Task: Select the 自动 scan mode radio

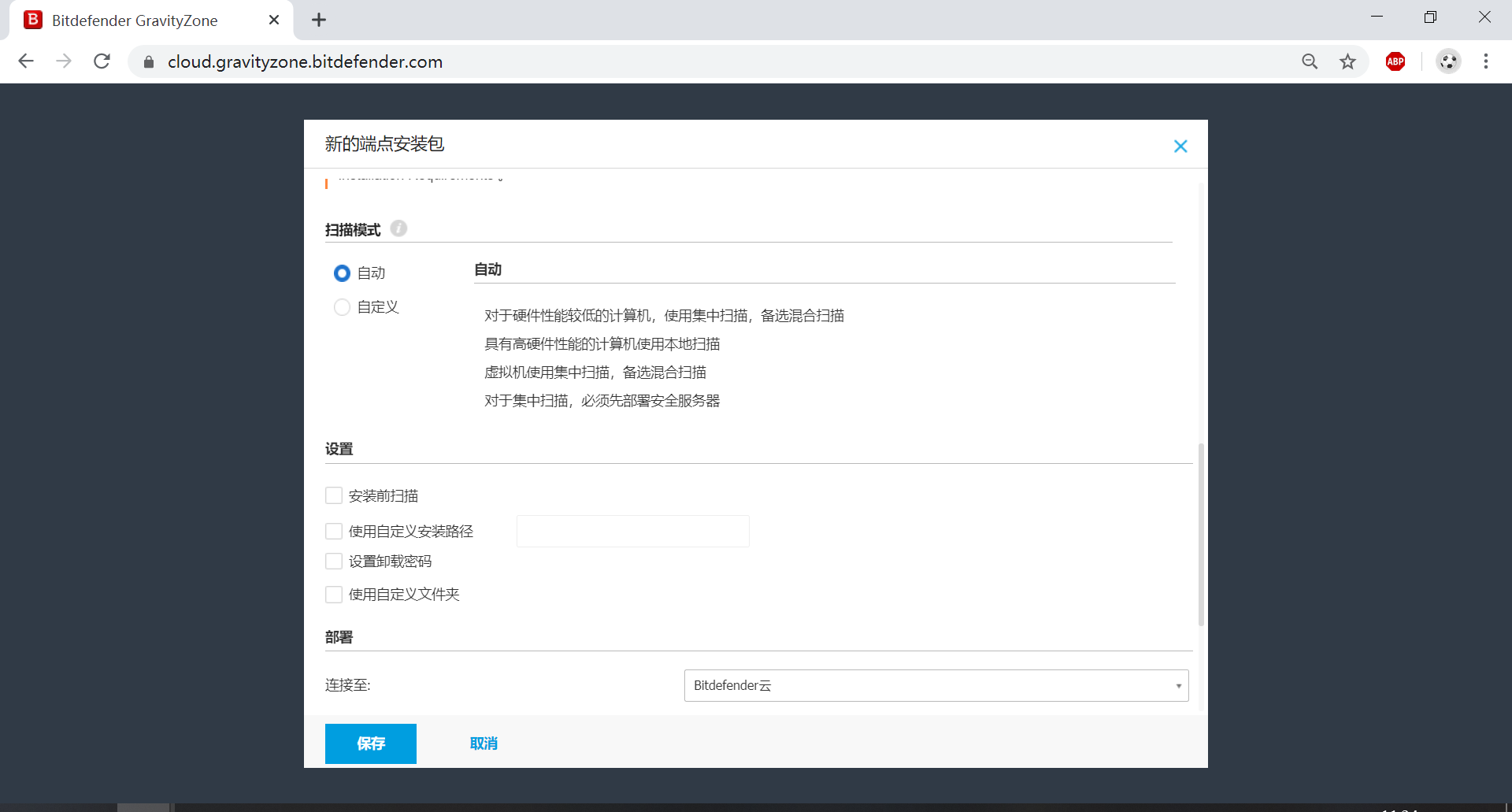Action: pos(342,273)
